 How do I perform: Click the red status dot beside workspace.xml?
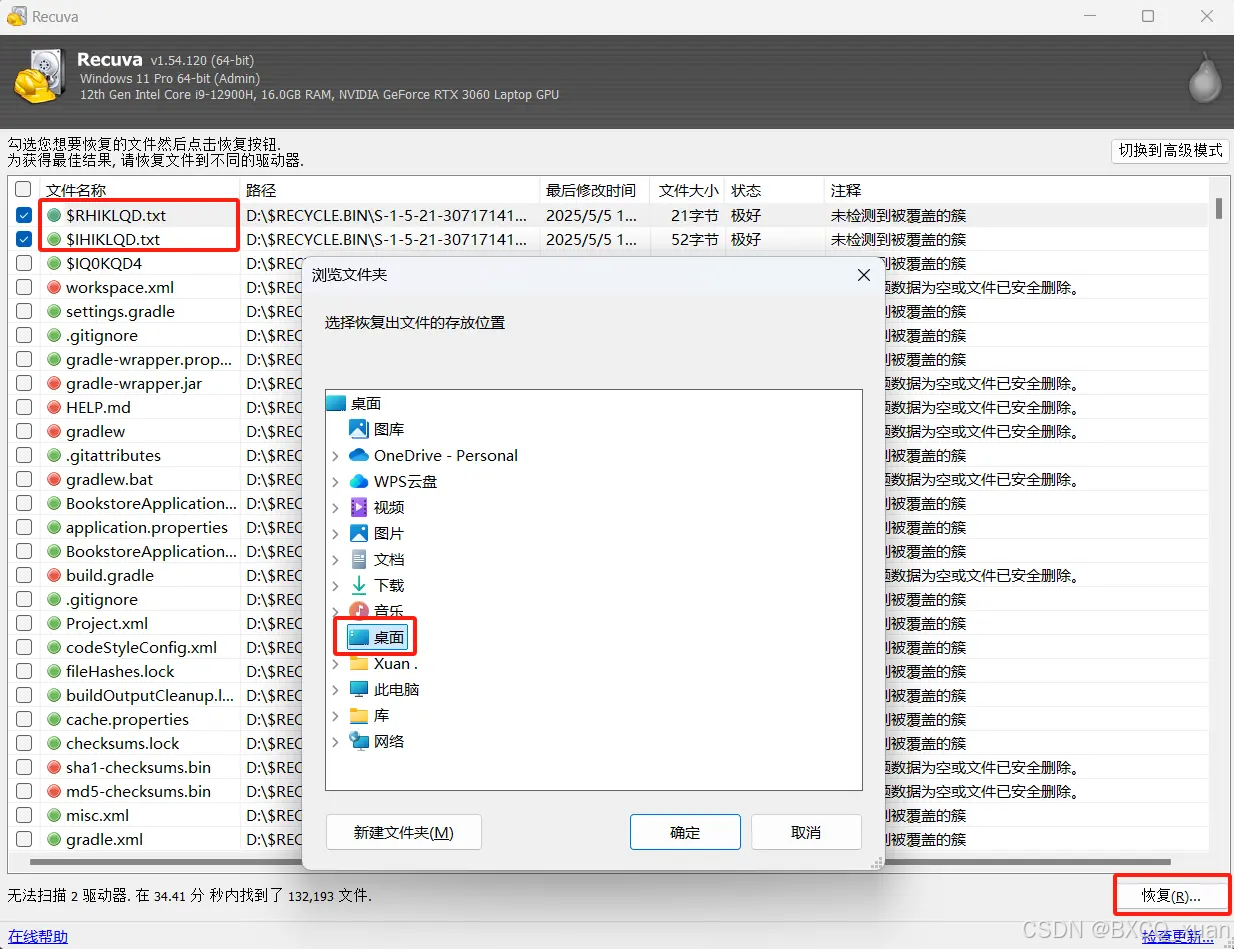coord(54,288)
